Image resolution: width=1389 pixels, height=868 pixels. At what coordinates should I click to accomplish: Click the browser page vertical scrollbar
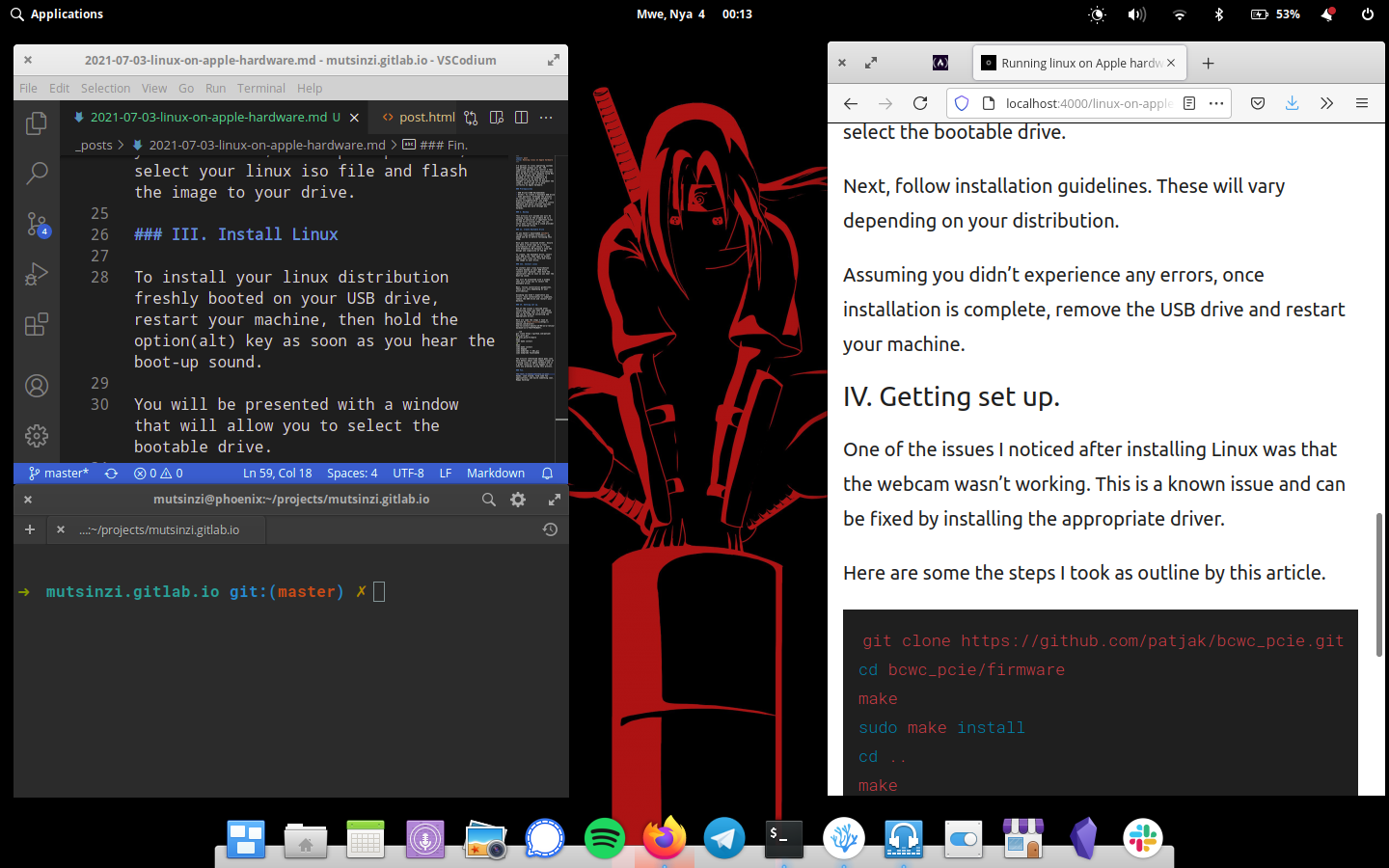[x=1379, y=584]
